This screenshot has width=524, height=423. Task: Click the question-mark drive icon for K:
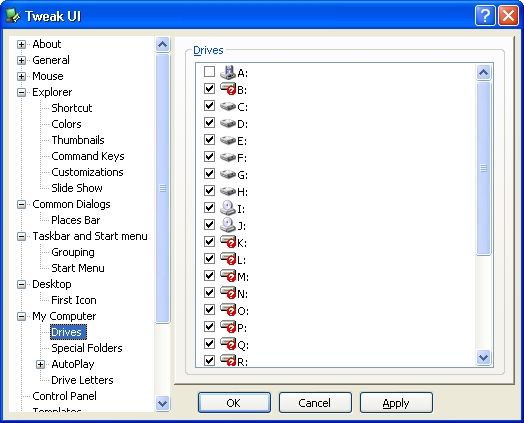coord(228,242)
